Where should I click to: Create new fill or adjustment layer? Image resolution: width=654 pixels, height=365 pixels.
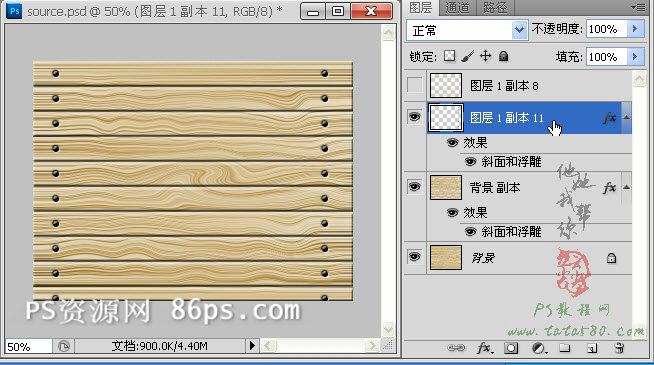(539, 348)
